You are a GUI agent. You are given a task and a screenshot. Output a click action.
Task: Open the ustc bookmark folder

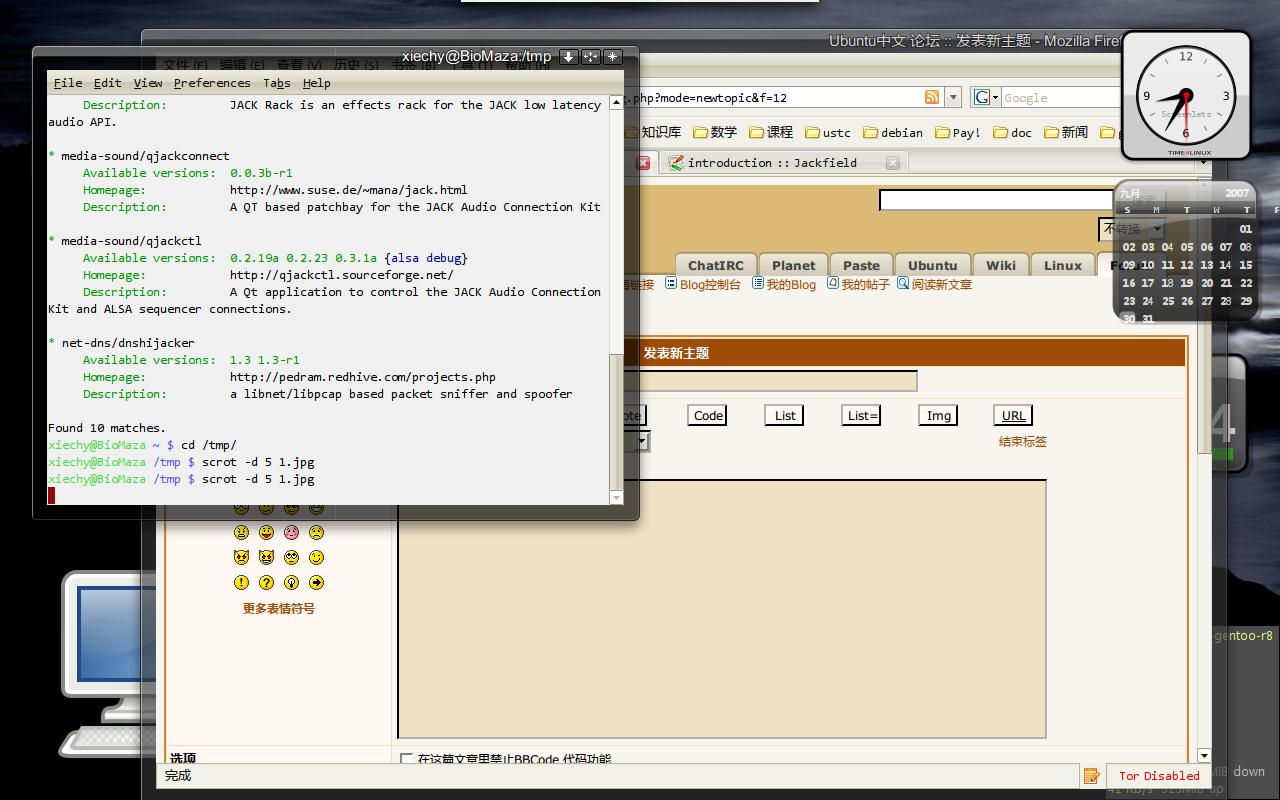(828, 132)
